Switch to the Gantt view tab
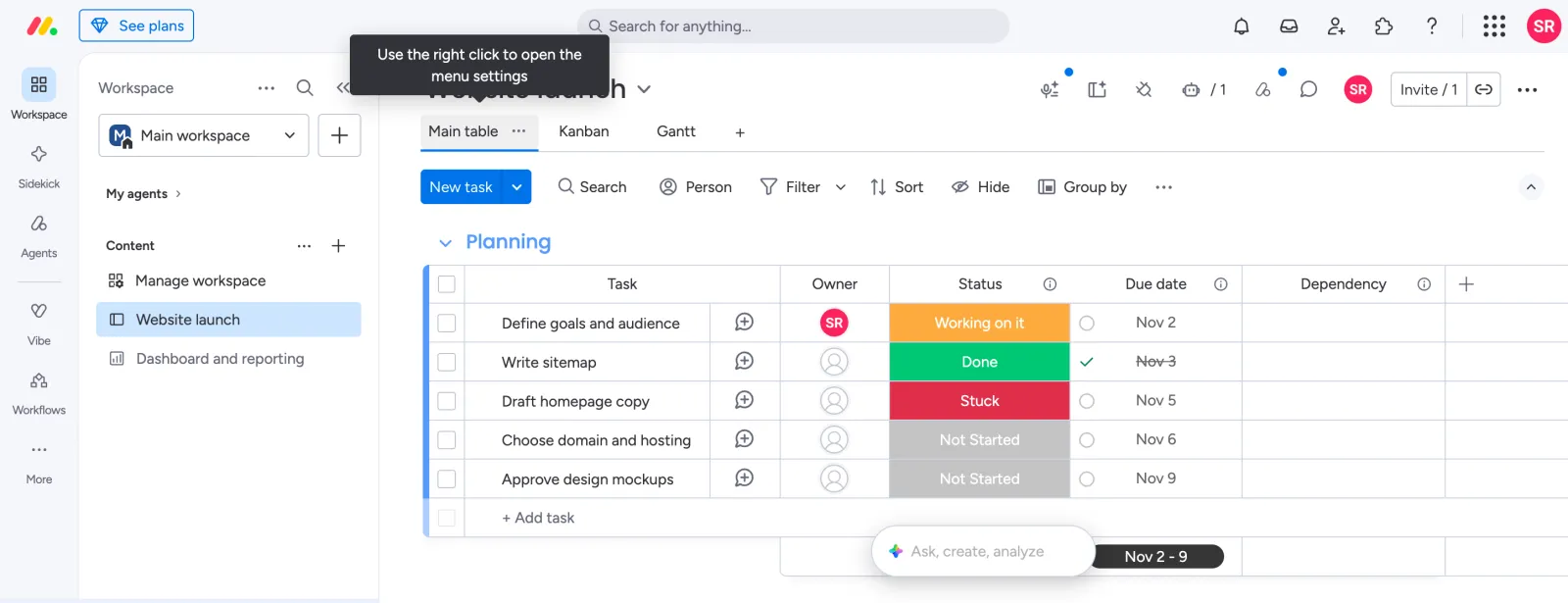Image resolution: width=1568 pixels, height=603 pixels. pyautogui.click(x=676, y=131)
